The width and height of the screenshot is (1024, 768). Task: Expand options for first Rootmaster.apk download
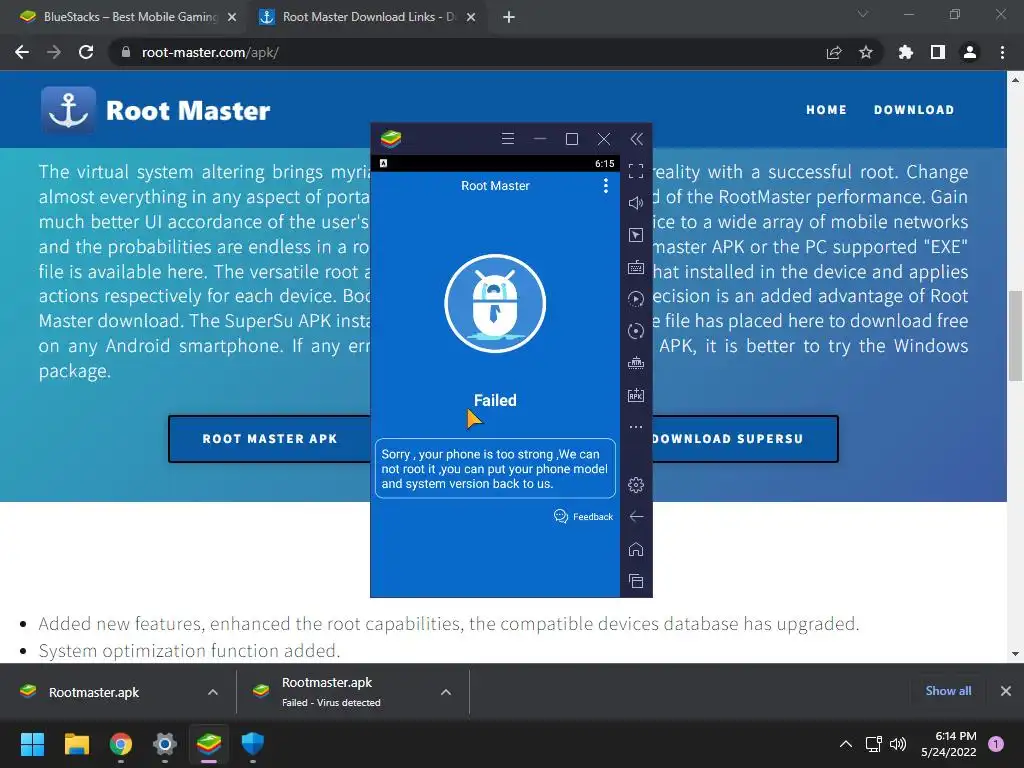212,692
